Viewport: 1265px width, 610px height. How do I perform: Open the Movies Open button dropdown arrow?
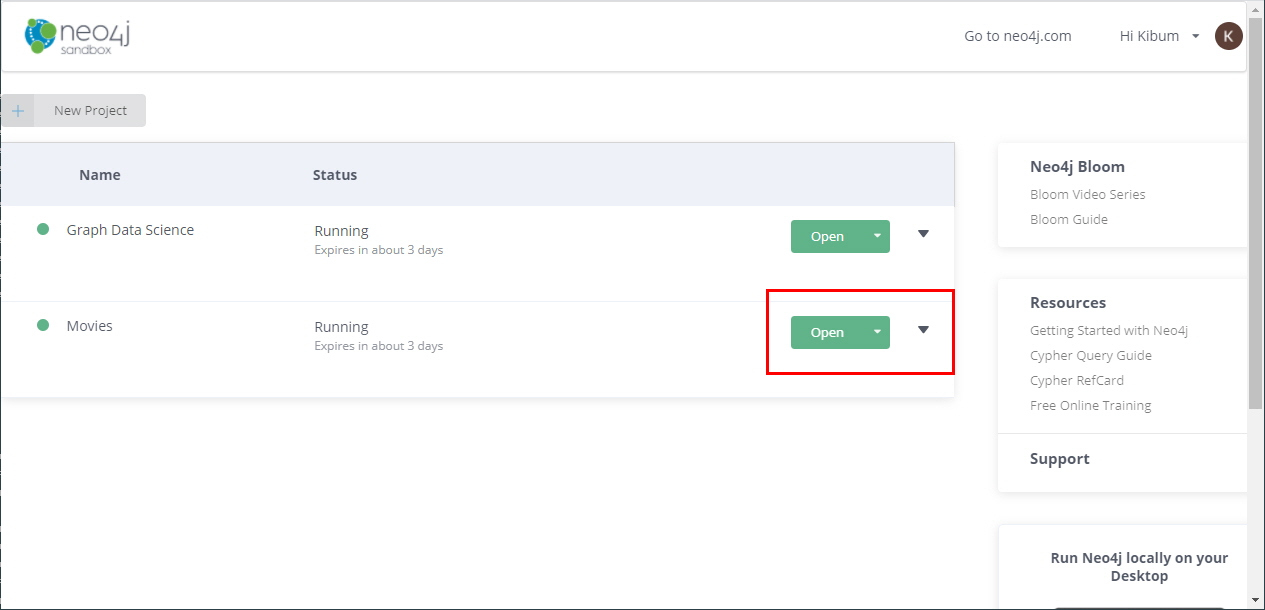point(877,332)
